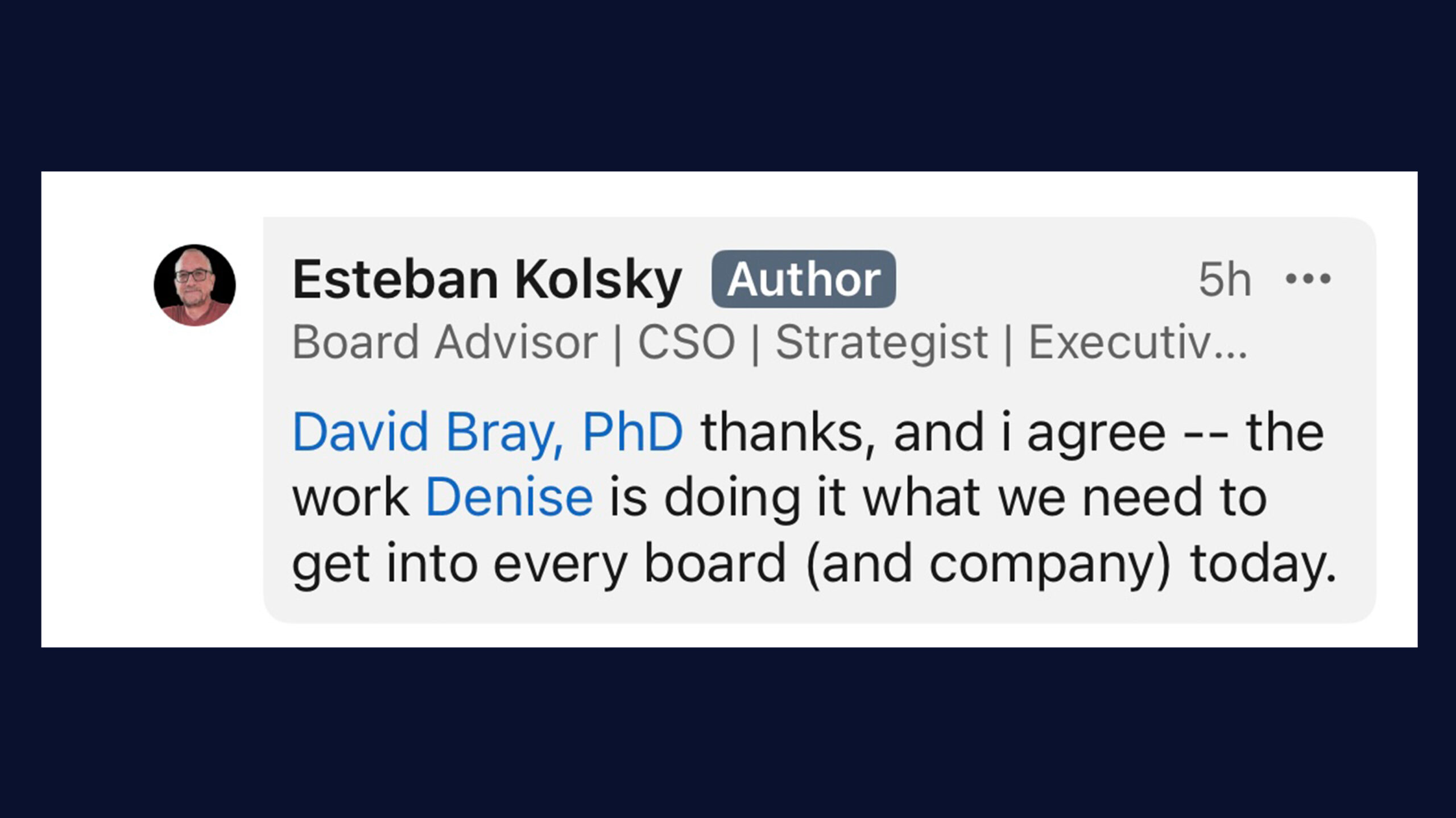Click 'get into every board' comment text
Viewport: 1456px width, 818px height.
click(539, 563)
